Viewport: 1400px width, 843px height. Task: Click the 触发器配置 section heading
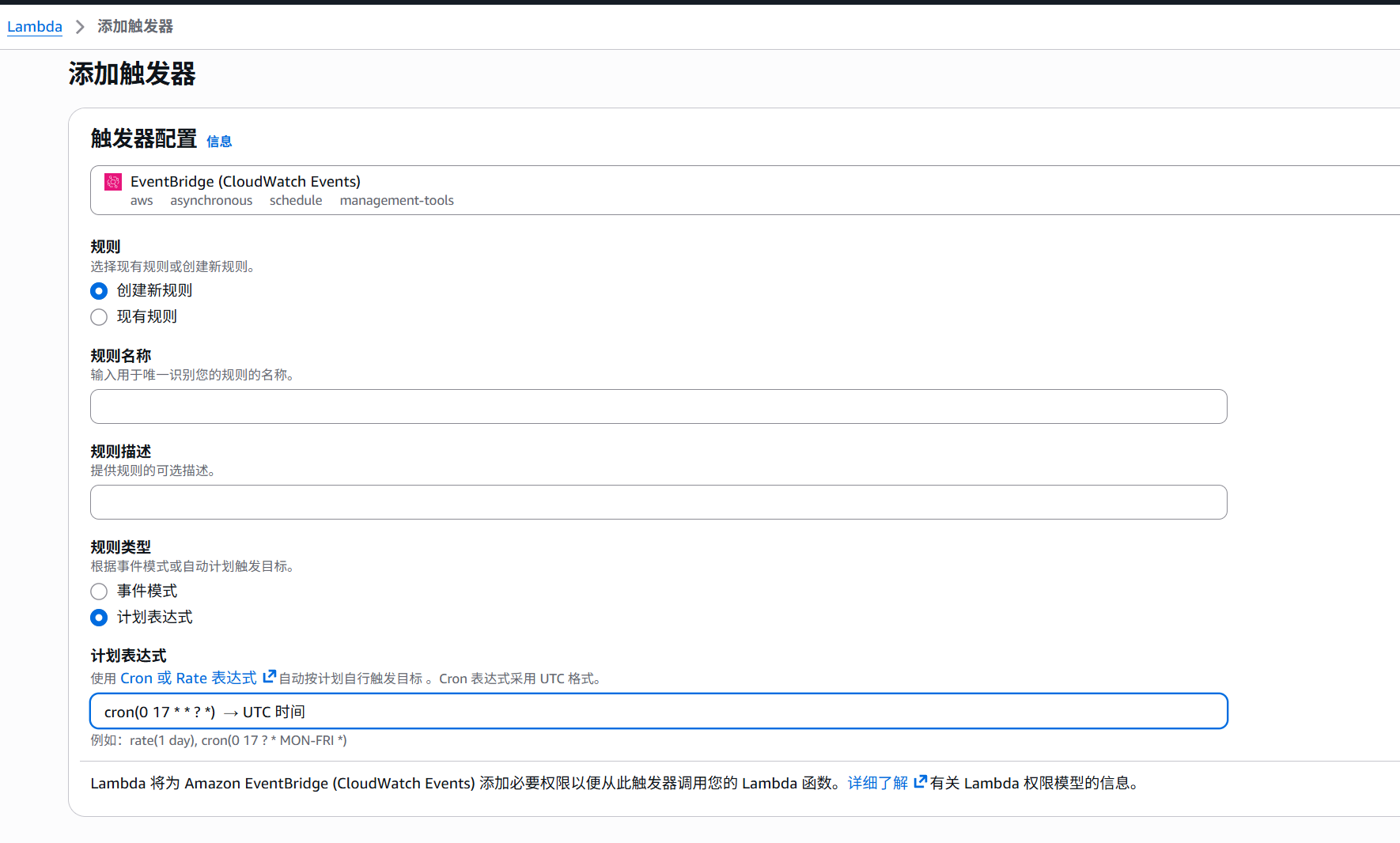tap(144, 138)
